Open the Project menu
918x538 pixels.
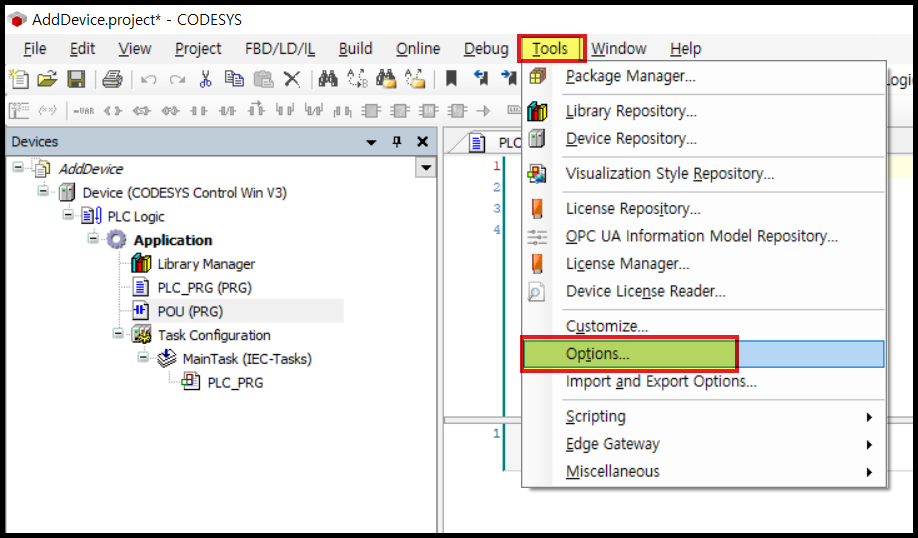(x=198, y=49)
